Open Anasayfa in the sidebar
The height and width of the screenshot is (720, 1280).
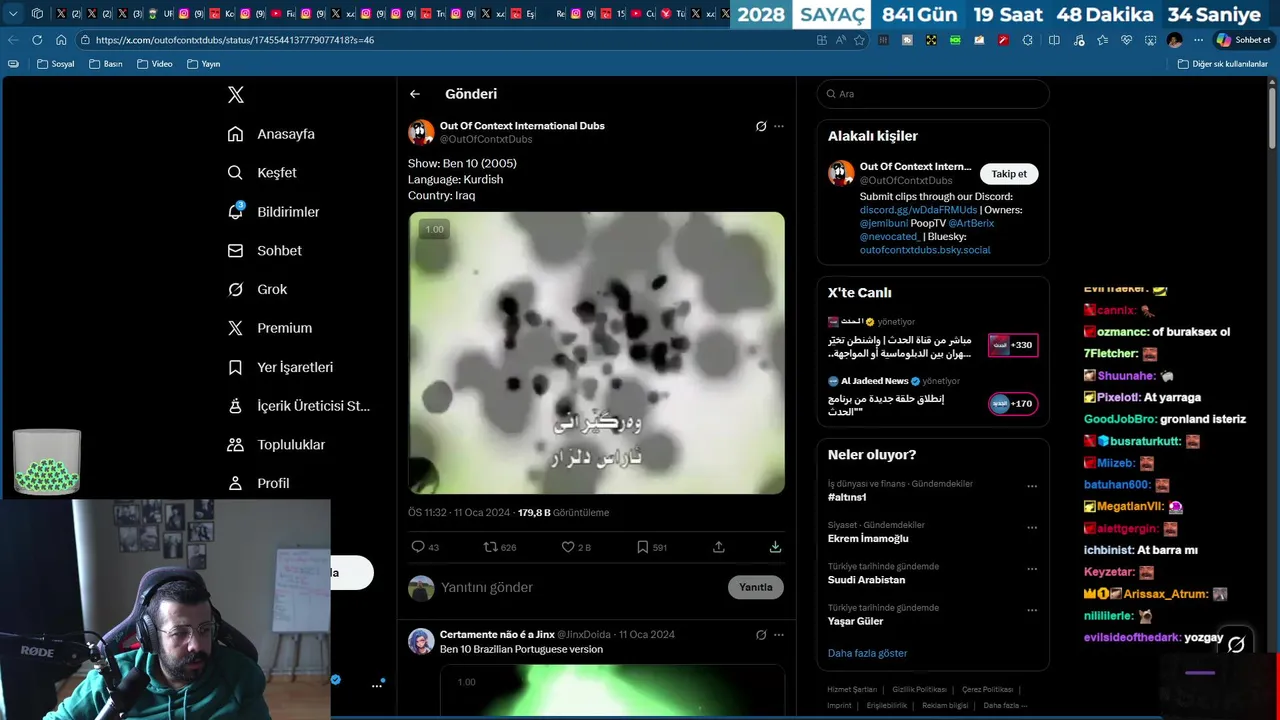[x=271, y=134]
